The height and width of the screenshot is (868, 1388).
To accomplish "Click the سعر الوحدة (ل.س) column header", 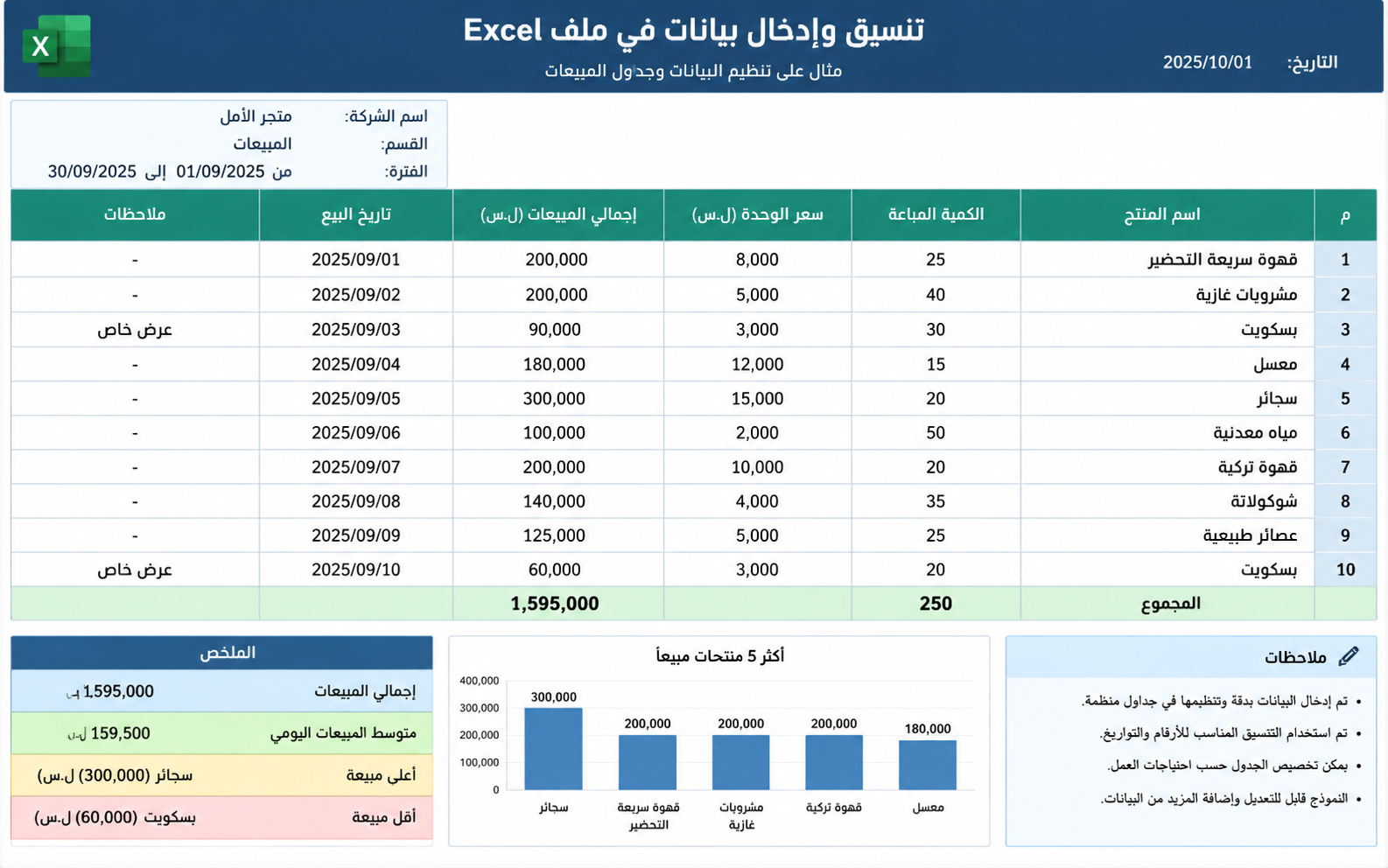I will point(757,215).
